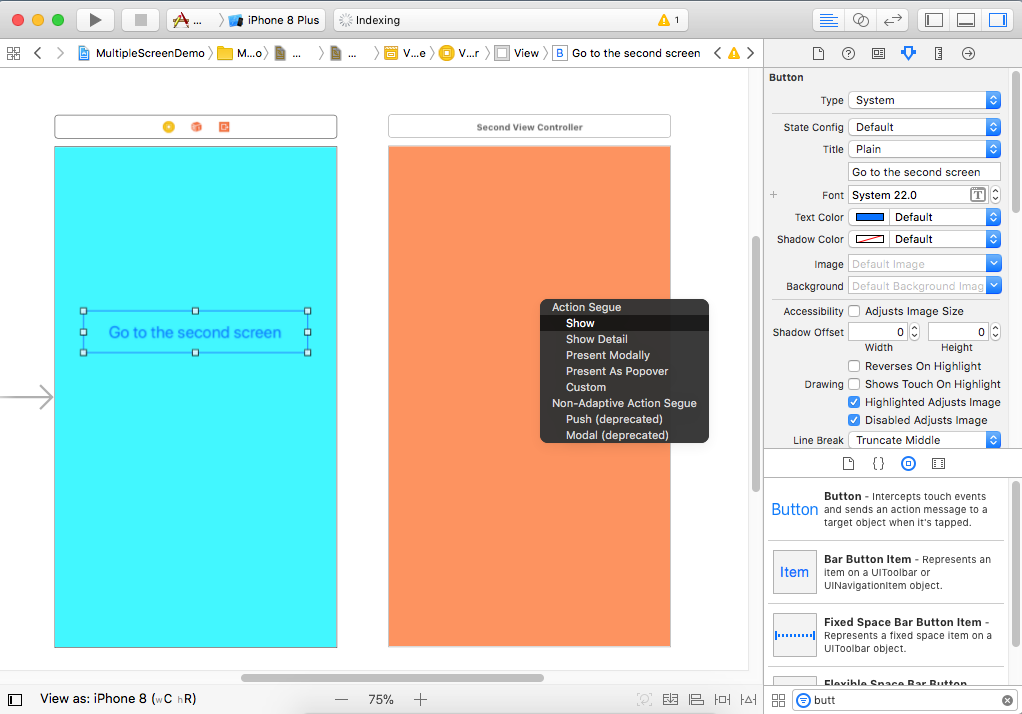Open the Embed In Stack menu
This screenshot has width=1022, height=714.
[670, 700]
